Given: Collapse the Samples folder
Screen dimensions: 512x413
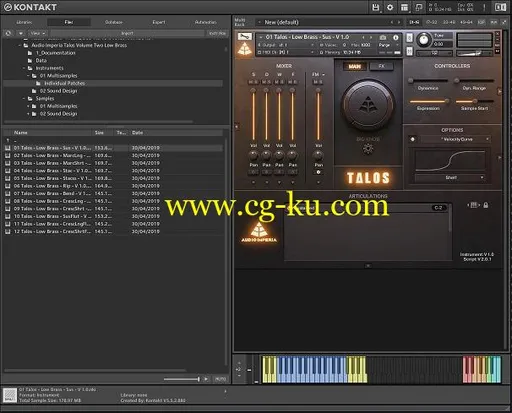Looking at the screenshot, I should click(24, 99).
